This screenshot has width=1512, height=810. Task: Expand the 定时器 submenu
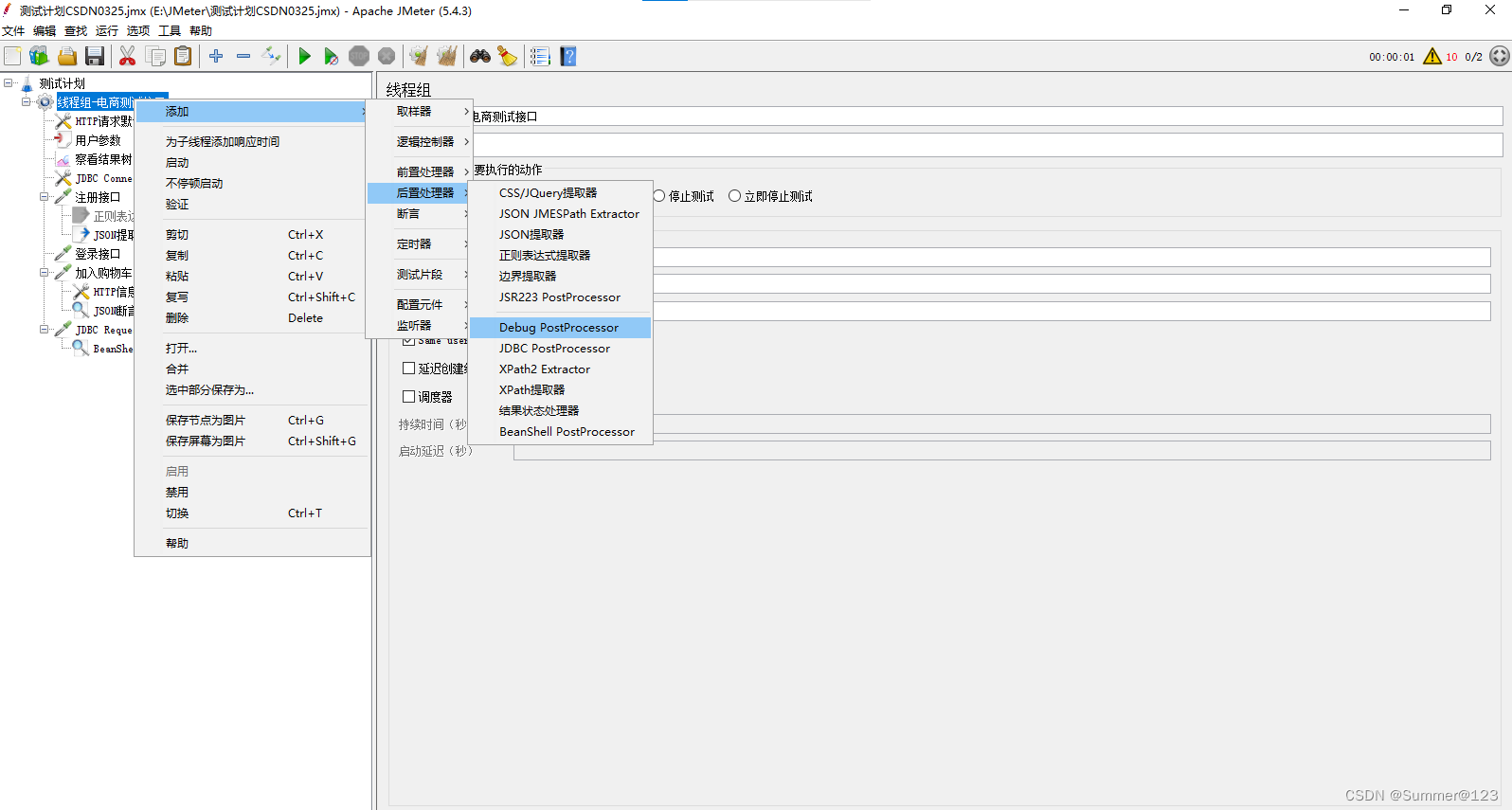pos(420,244)
